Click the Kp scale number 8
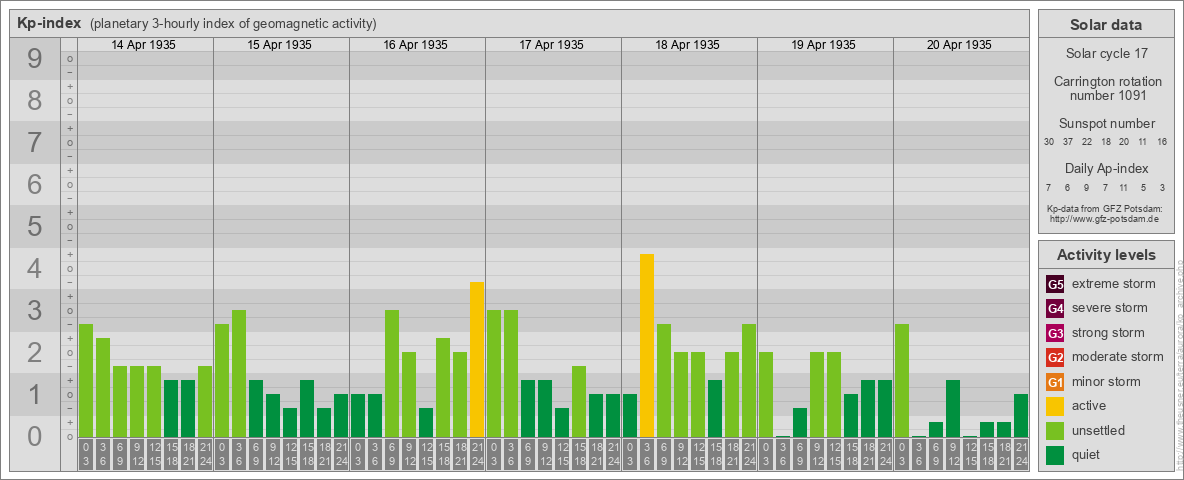Screen dimensions: 1184x480 click(x=35, y=100)
